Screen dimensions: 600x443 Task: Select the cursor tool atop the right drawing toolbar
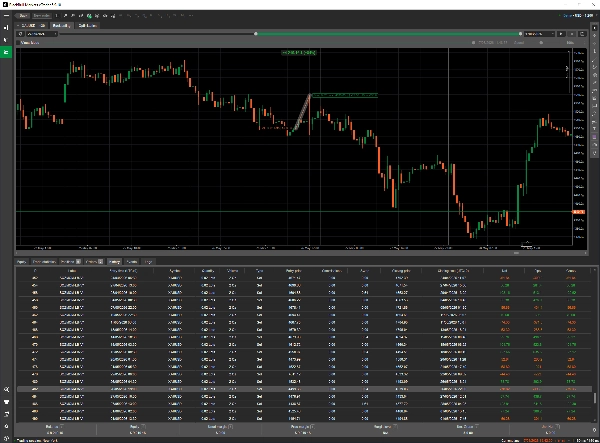point(594,28)
